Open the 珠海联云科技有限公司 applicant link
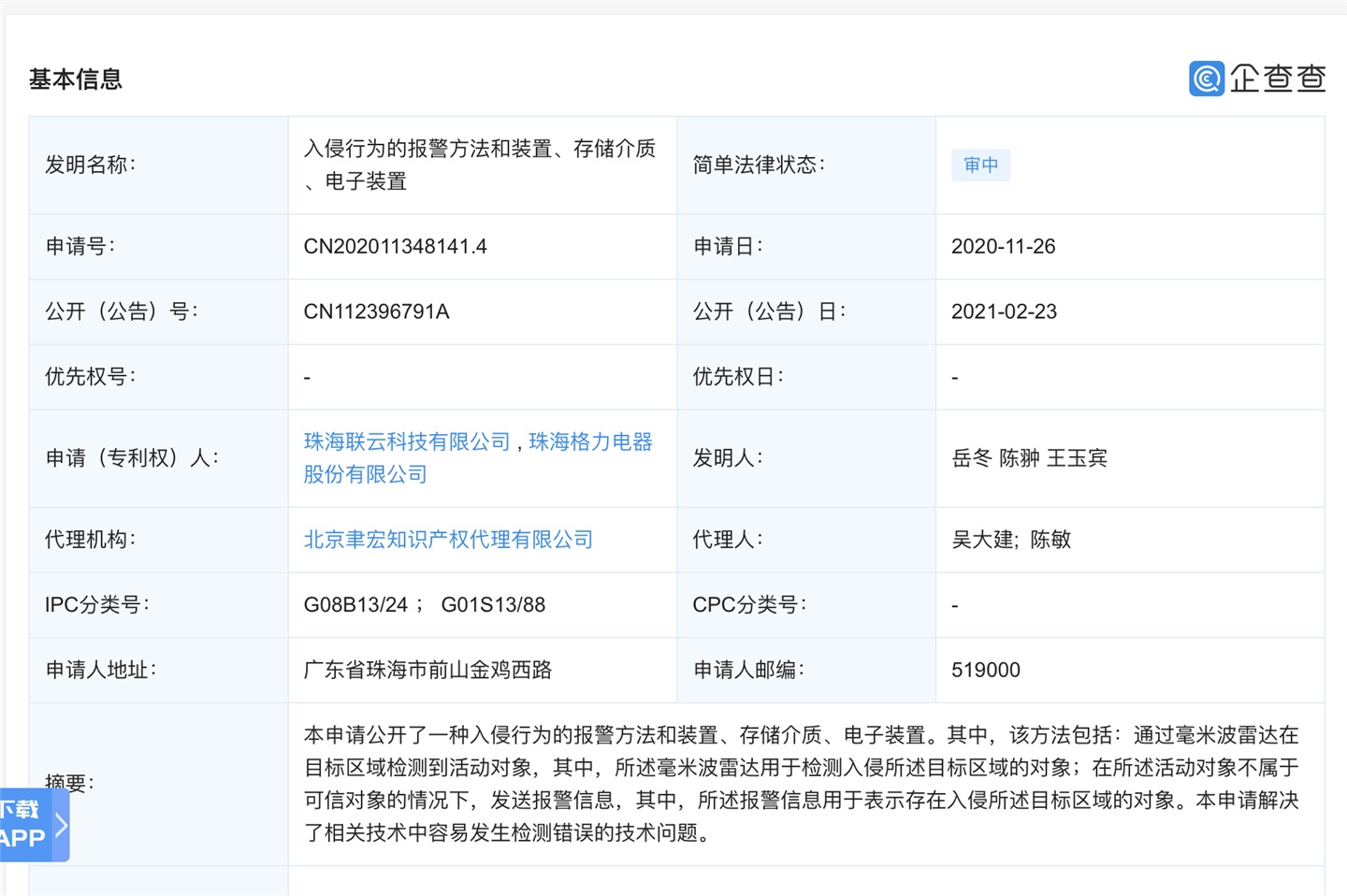1347x896 pixels. coord(406,441)
